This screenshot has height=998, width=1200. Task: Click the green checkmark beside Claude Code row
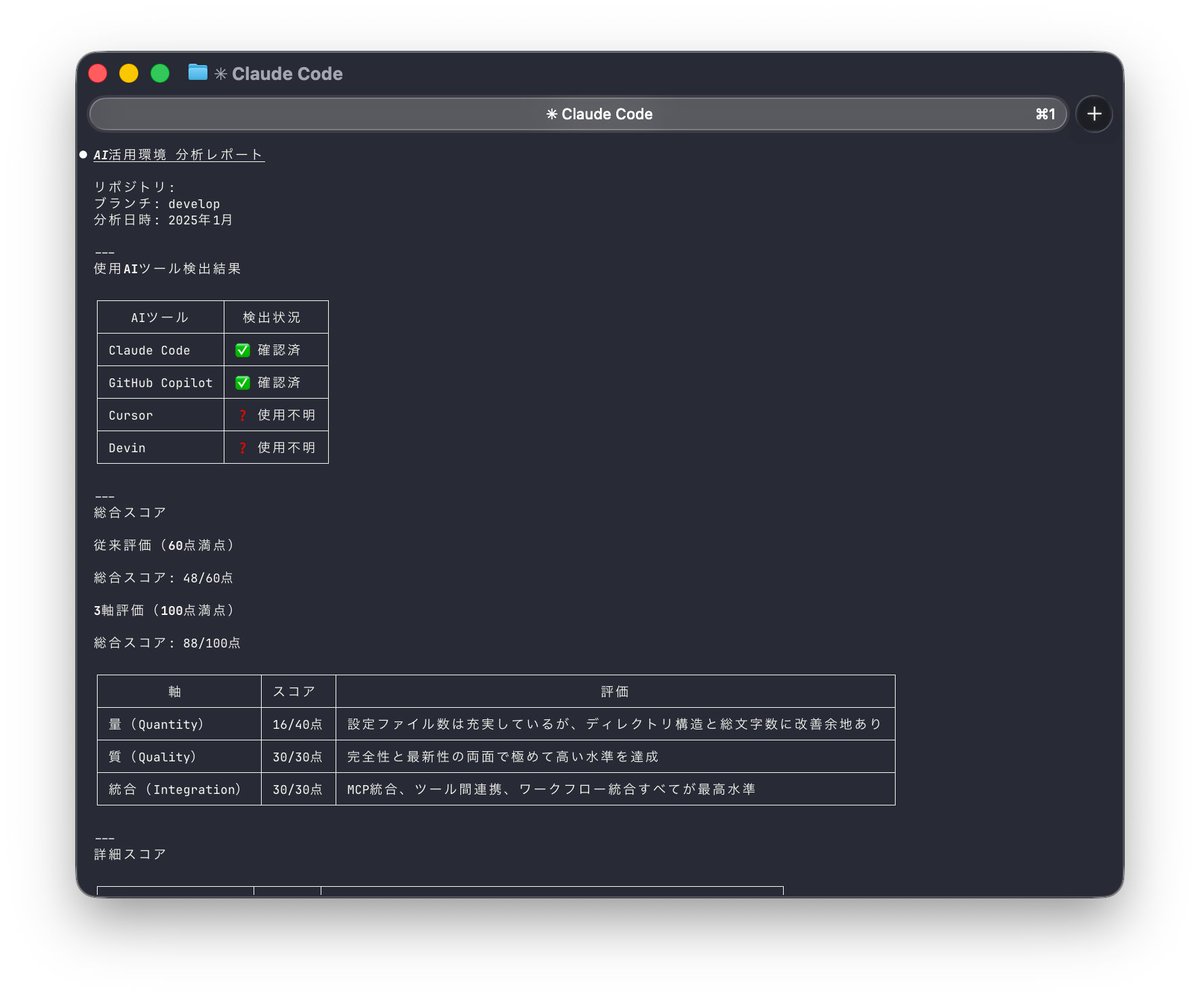point(242,350)
